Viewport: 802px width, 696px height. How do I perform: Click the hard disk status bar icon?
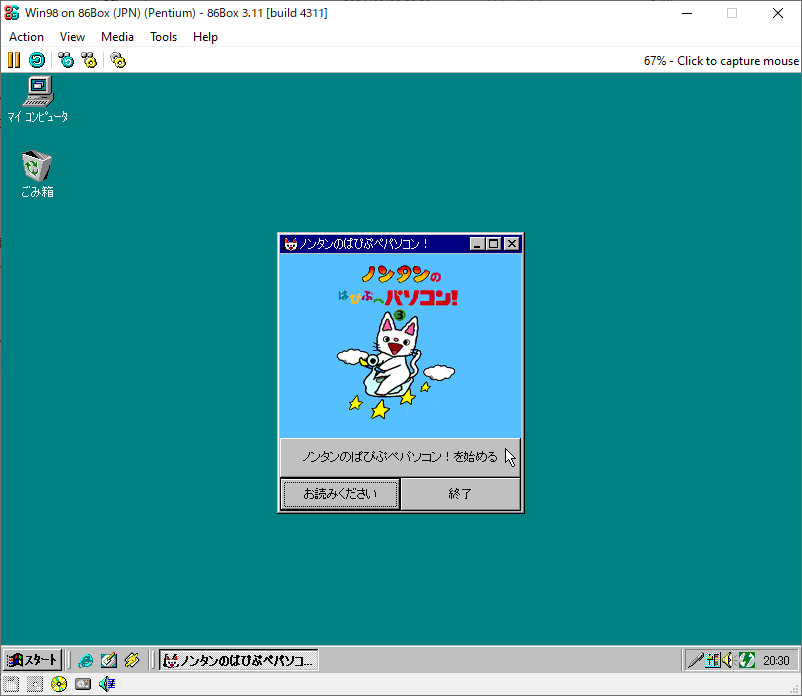click(x=83, y=684)
